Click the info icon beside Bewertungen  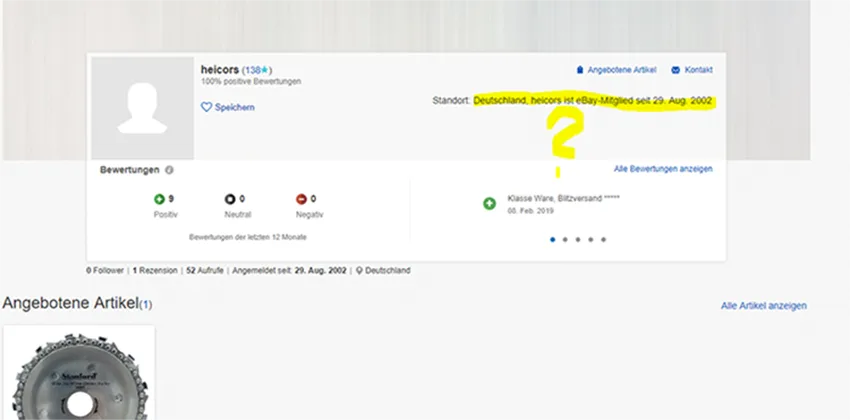point(169,170)
